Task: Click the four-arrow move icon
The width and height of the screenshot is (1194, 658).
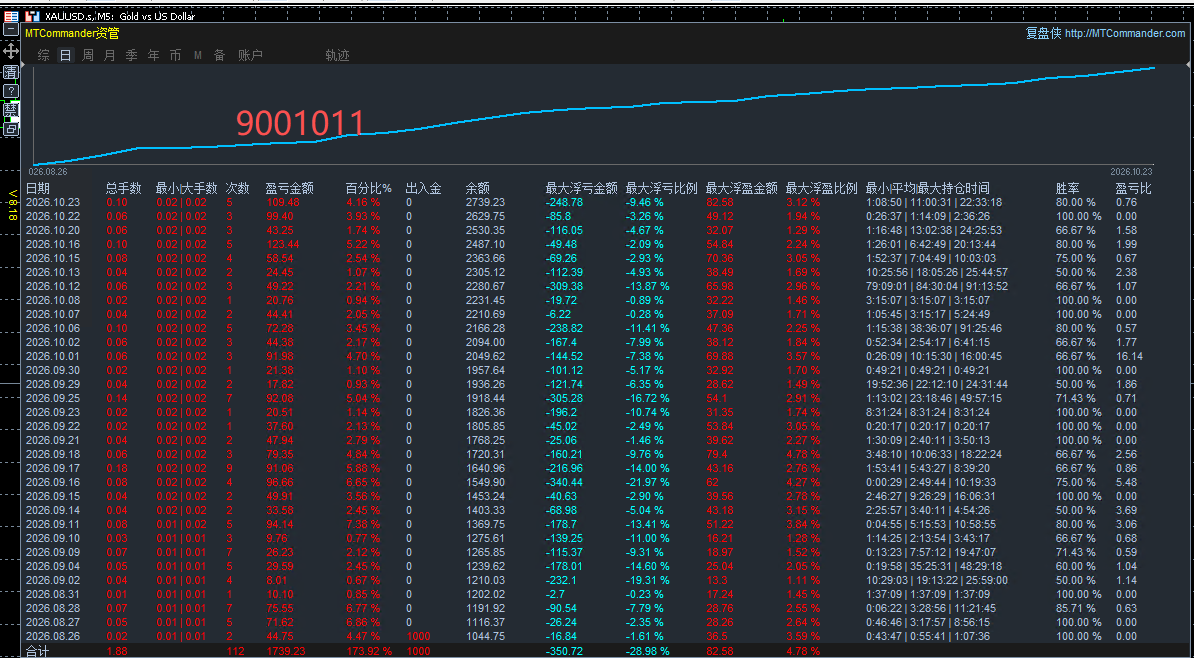Action: click(11, 51)
